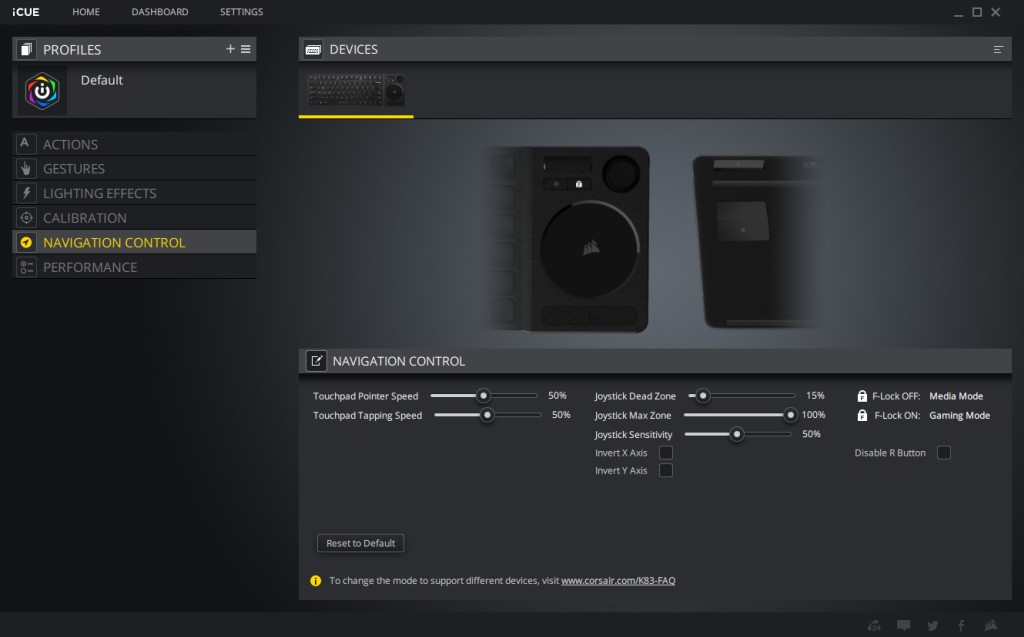Image resolution: width=1024 pixels, height=637 pixels.
Task: Click the yellow info icon
Action: (315, 580)
